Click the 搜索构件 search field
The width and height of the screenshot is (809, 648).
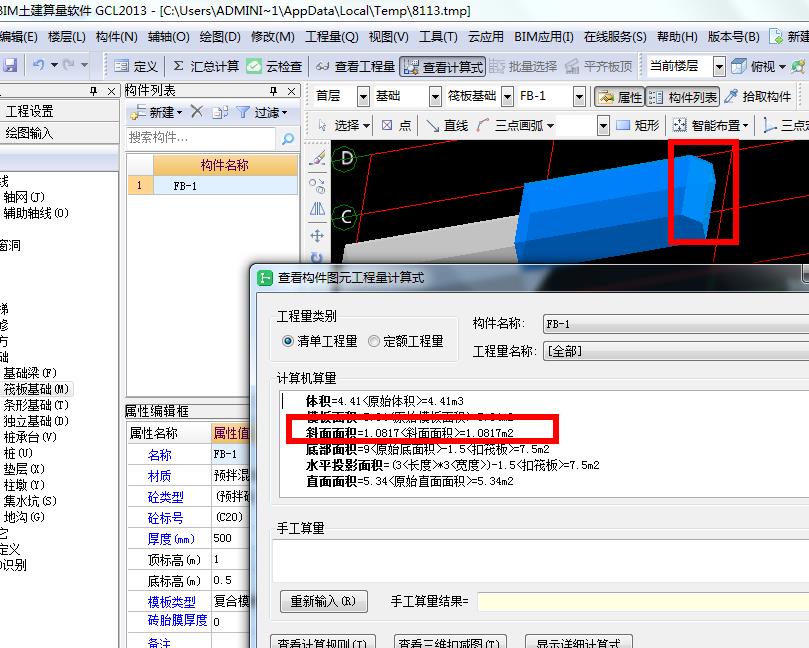tap(201, 138)
